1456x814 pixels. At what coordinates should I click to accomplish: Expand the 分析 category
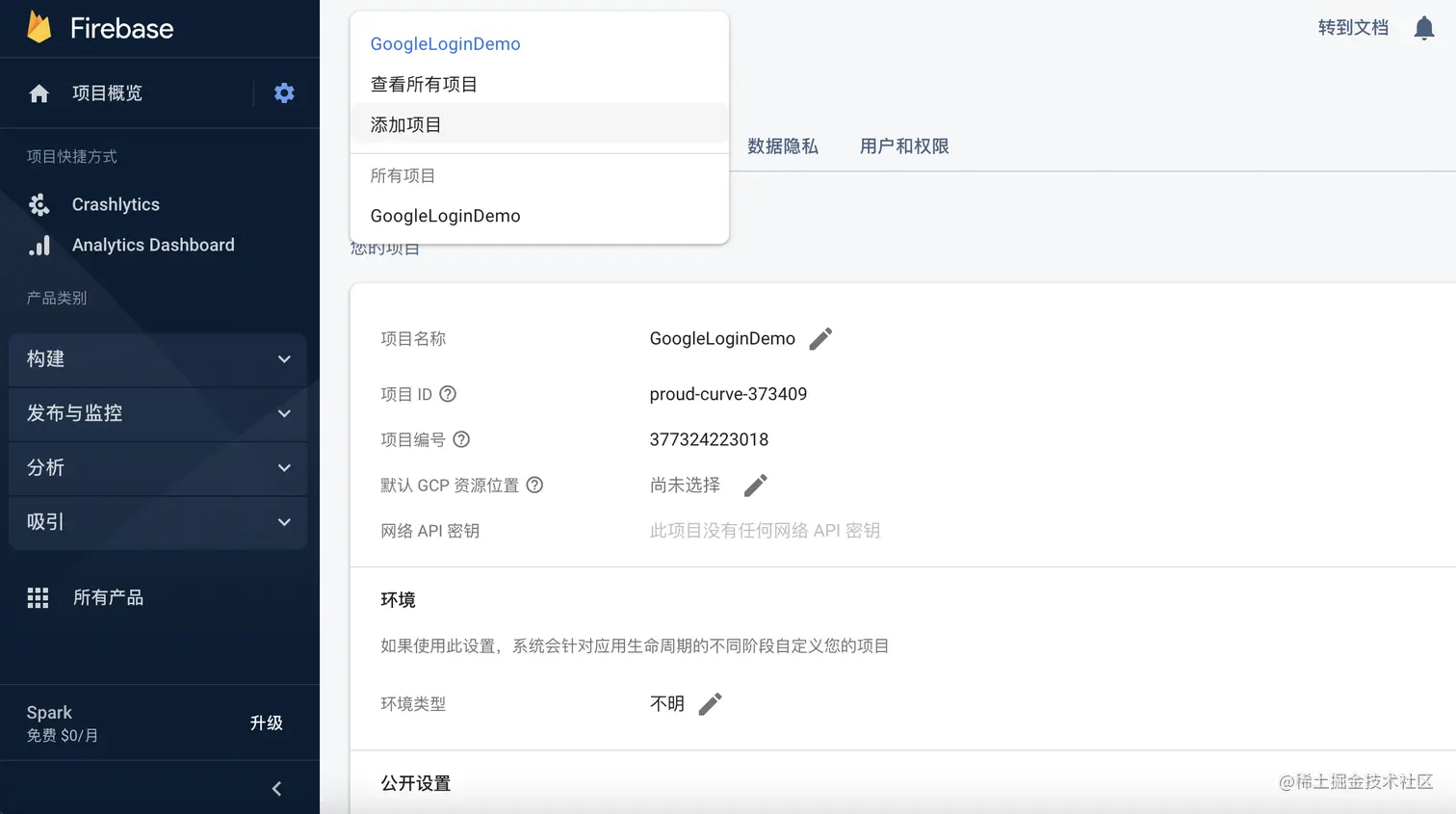158,468
